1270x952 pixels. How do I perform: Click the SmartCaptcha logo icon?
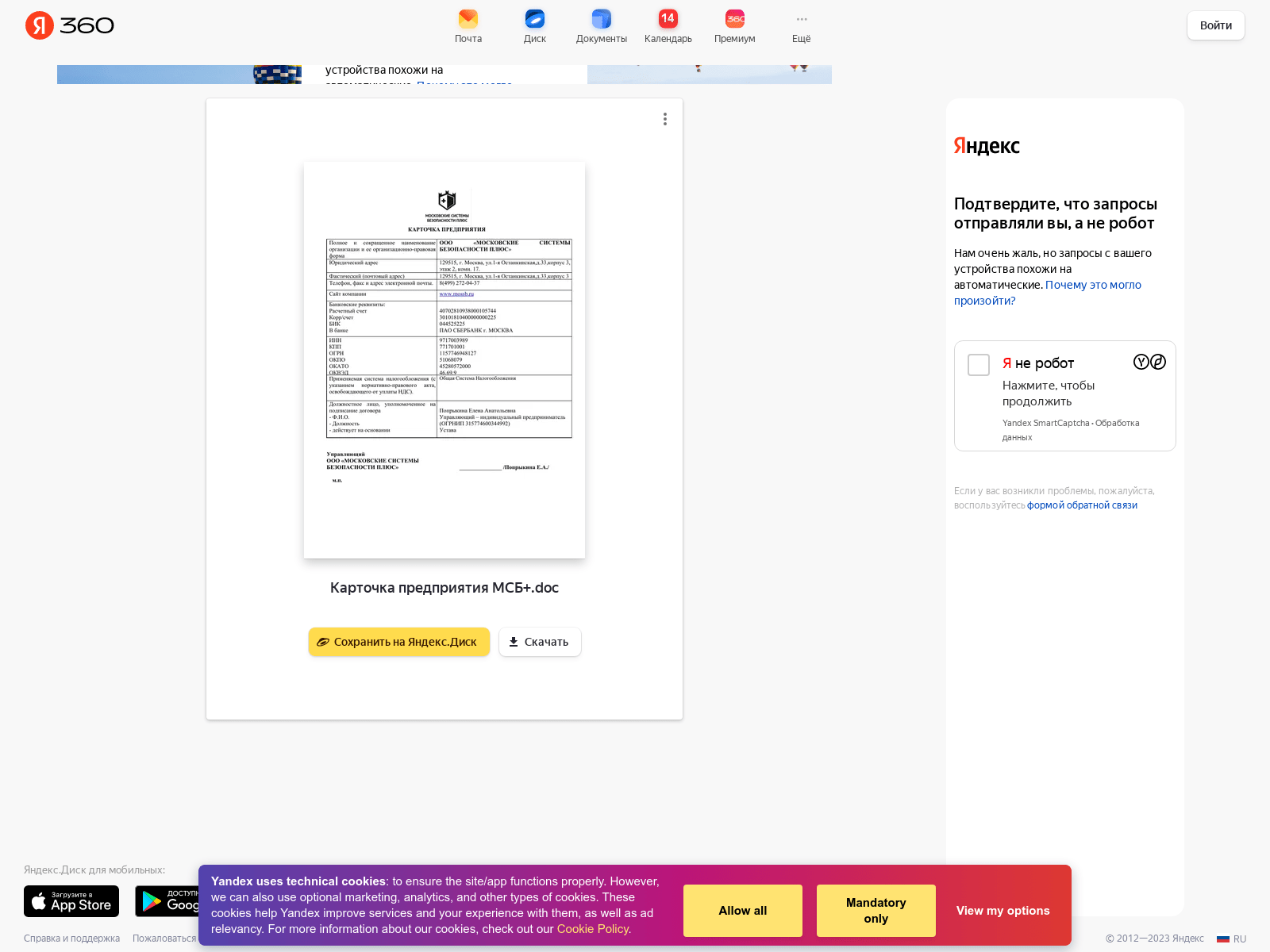[x=1149, y=362]
